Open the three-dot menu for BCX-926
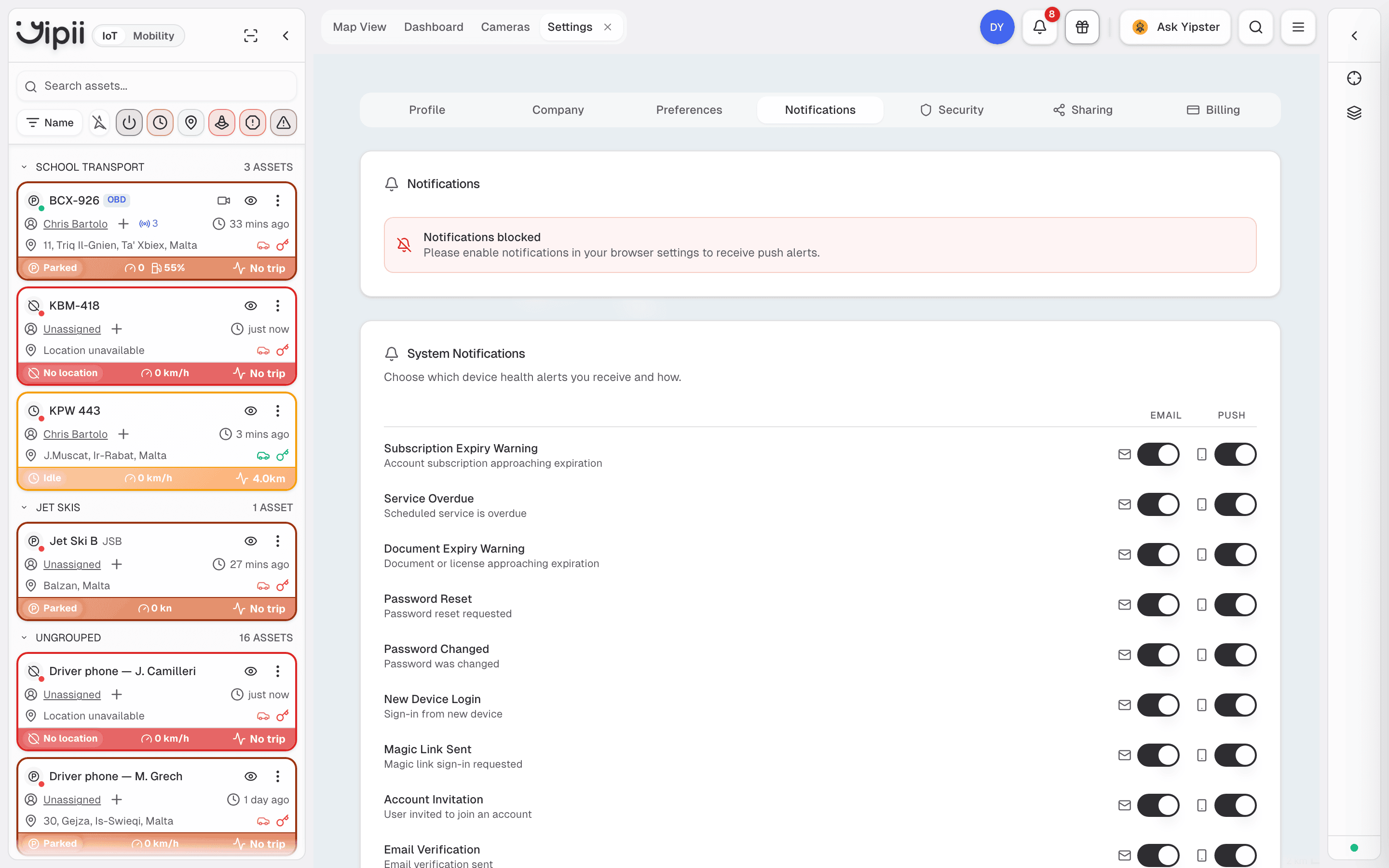Screen dimensions: 1389x868 coord(278,200)
